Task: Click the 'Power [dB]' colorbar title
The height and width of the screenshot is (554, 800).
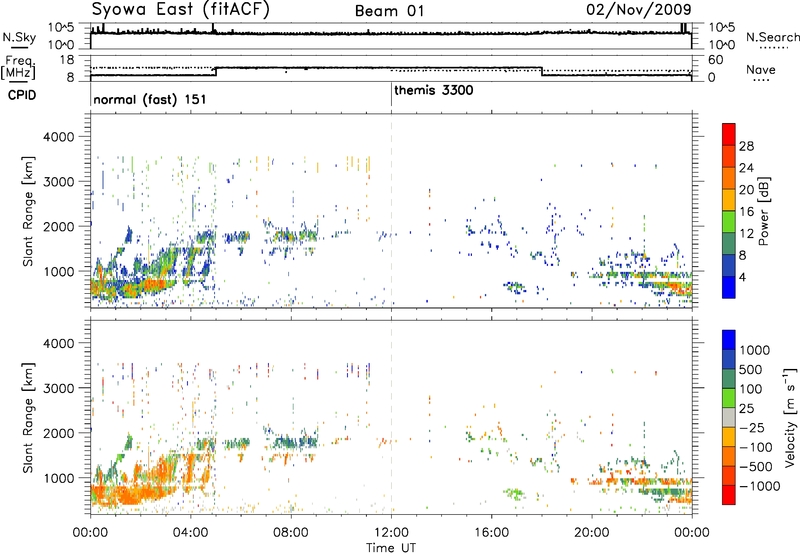Action: pyautogui.click(x=763, y=211)
